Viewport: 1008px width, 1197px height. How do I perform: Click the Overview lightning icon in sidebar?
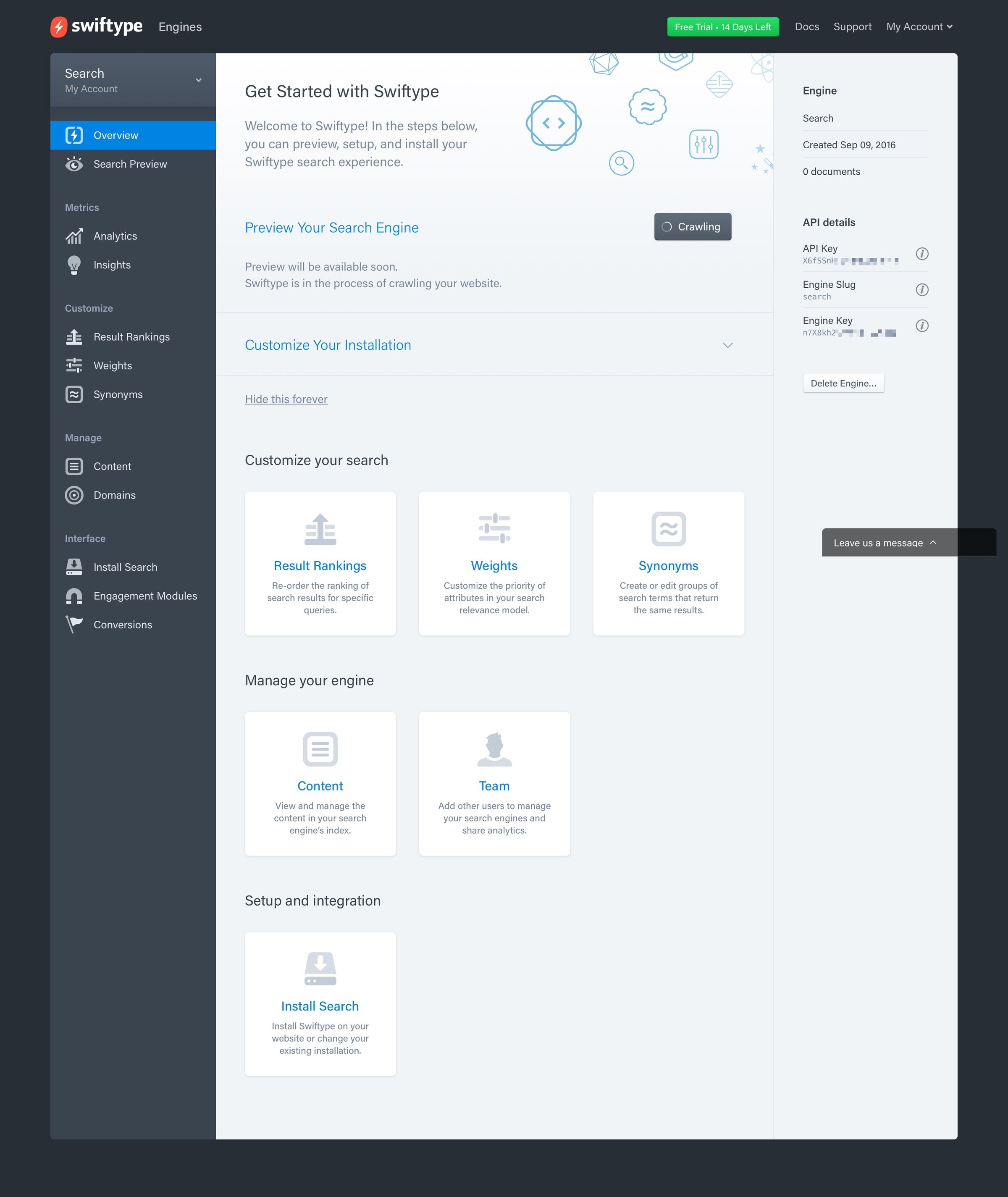[74, 135]
